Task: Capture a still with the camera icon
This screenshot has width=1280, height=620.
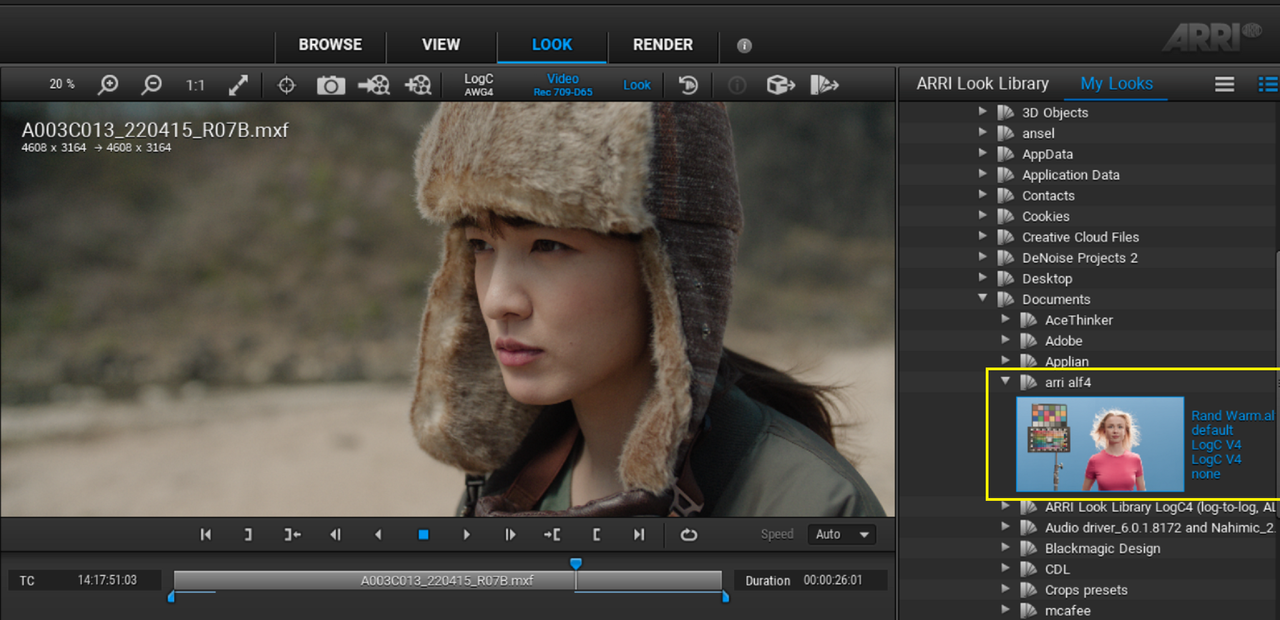Action: coord(331,85)
